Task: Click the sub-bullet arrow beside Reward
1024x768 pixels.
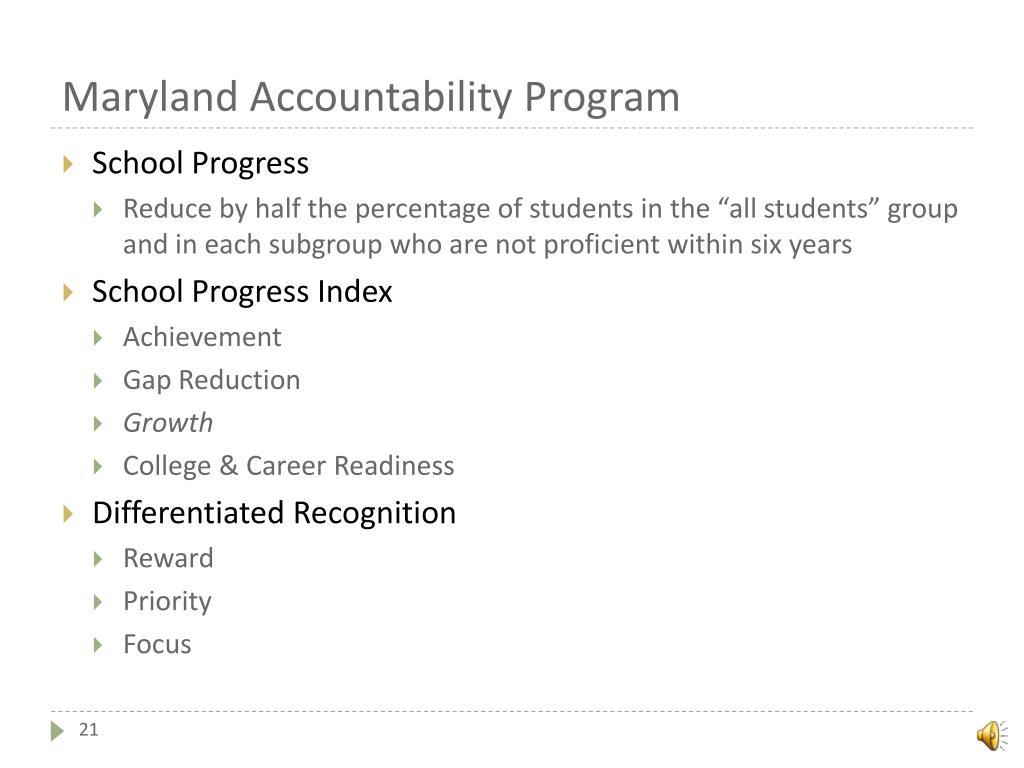Action: coord(98,559)
